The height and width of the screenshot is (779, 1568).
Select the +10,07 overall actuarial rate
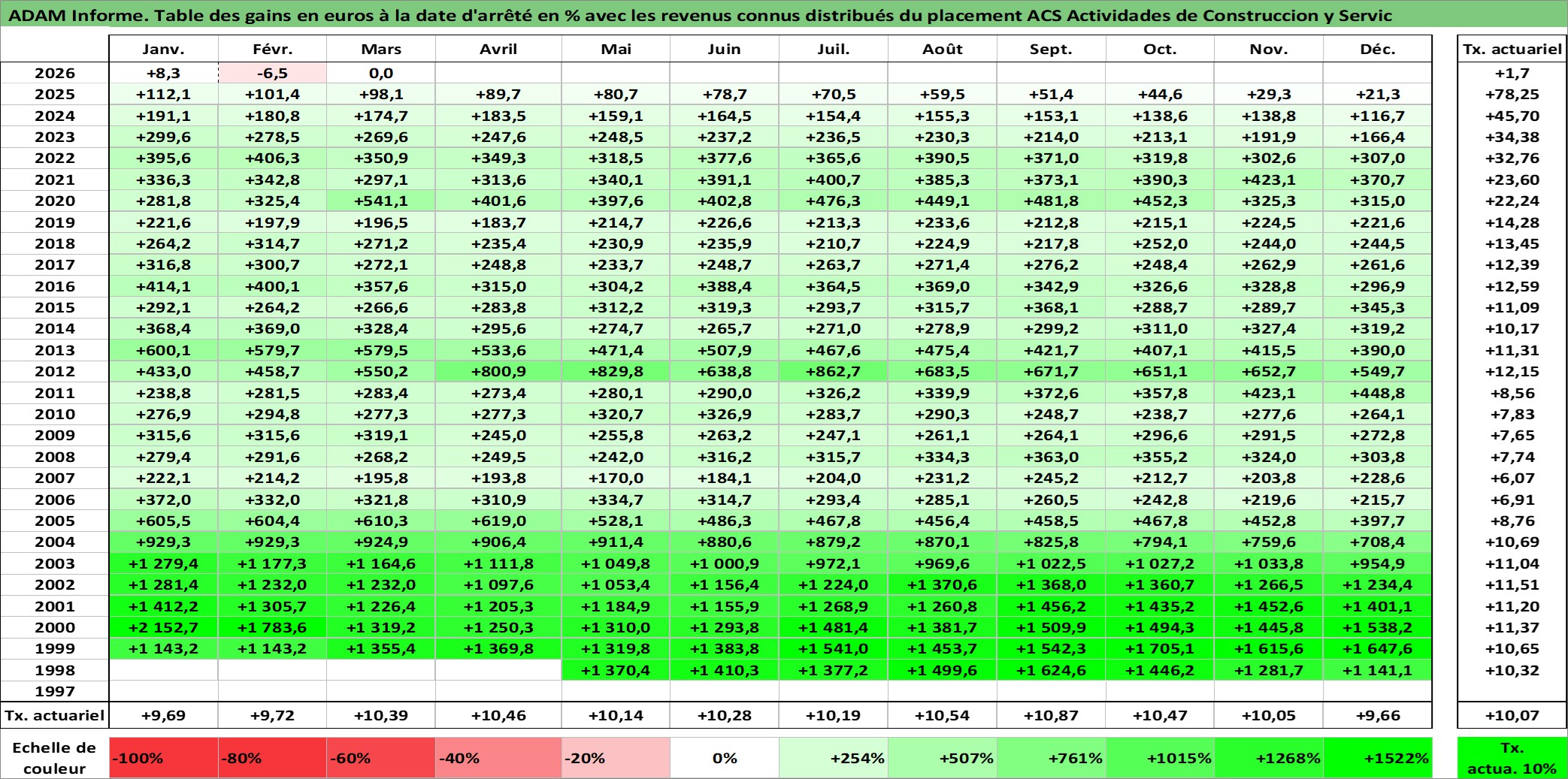[1512, 715]
